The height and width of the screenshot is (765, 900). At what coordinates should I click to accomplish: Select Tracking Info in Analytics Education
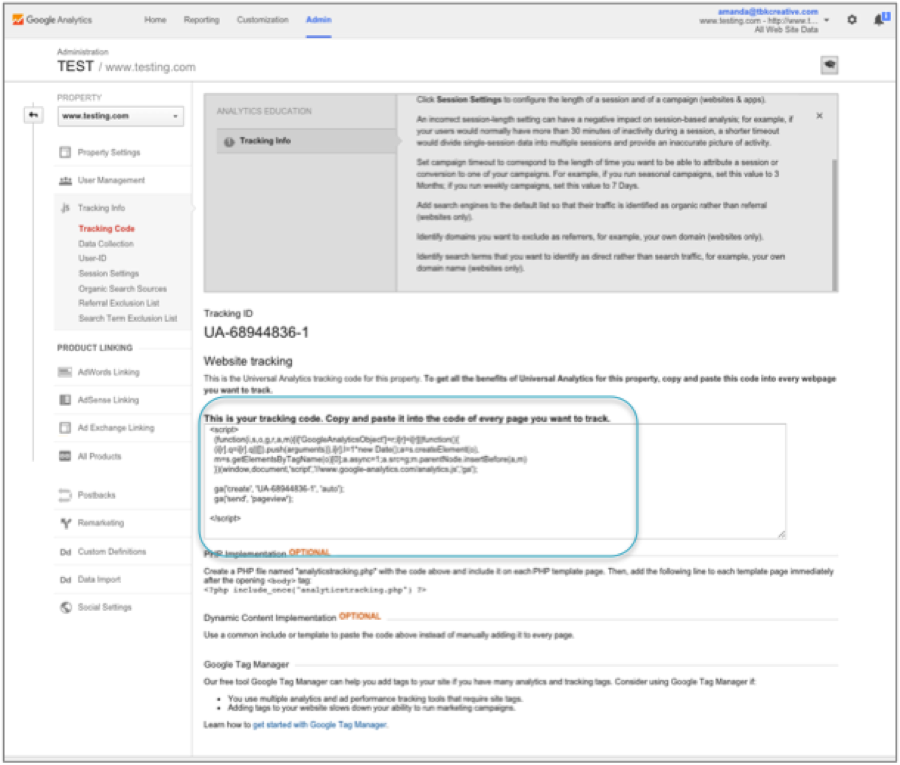pos(307,141)
